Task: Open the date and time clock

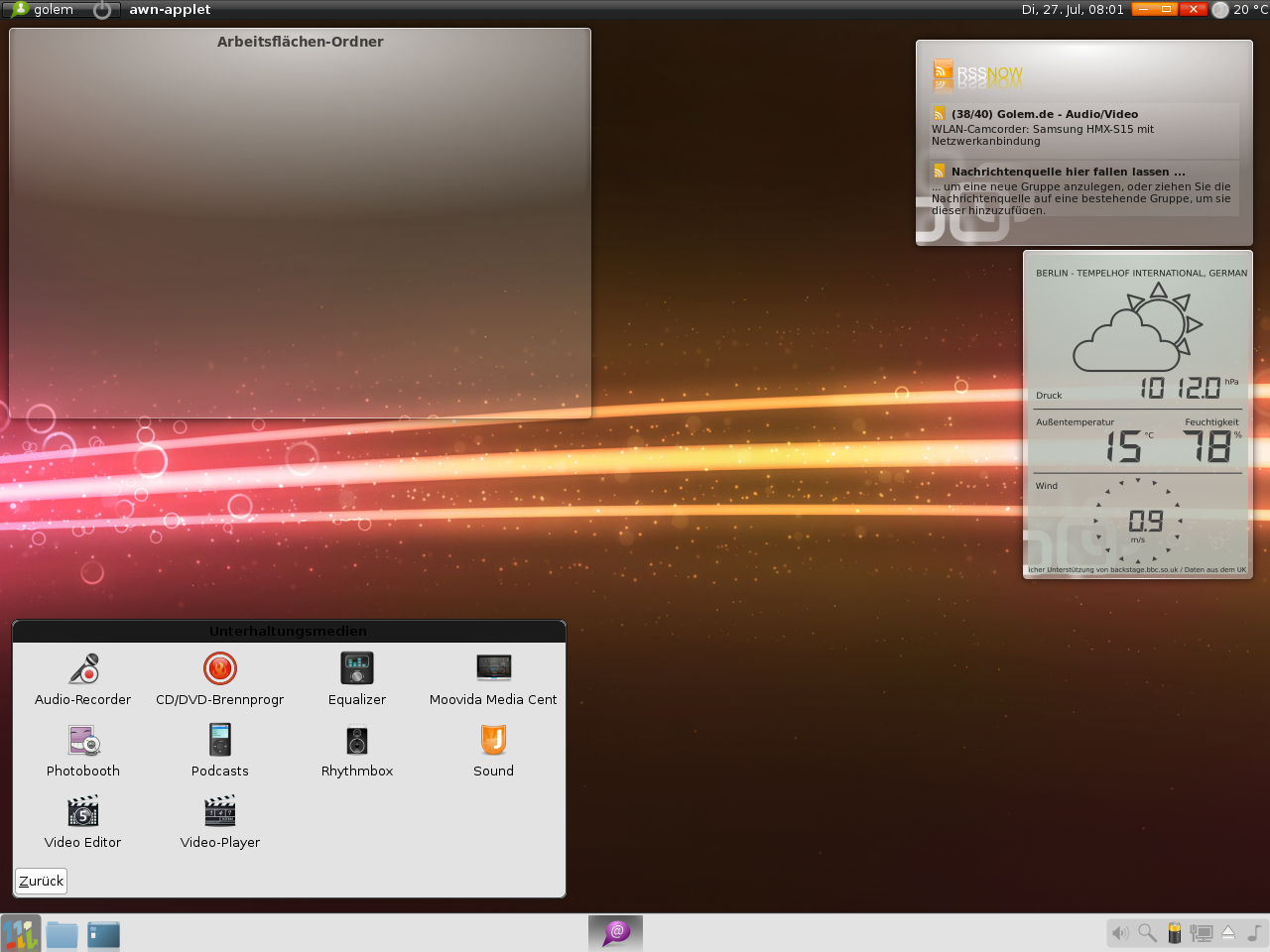Action: pos(1072,10)
